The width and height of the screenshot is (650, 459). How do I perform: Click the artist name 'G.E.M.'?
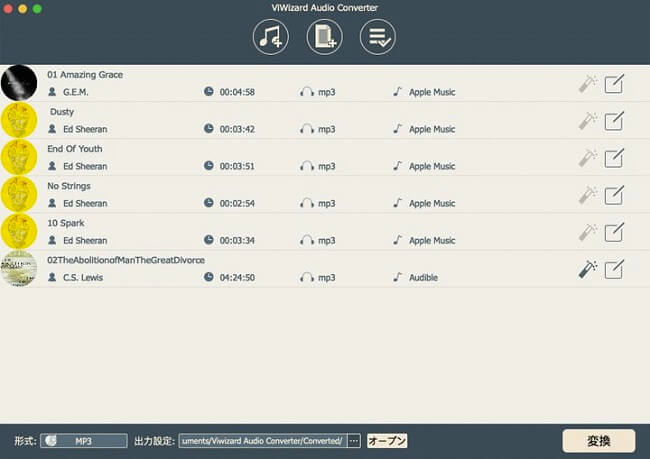point(75,92)
